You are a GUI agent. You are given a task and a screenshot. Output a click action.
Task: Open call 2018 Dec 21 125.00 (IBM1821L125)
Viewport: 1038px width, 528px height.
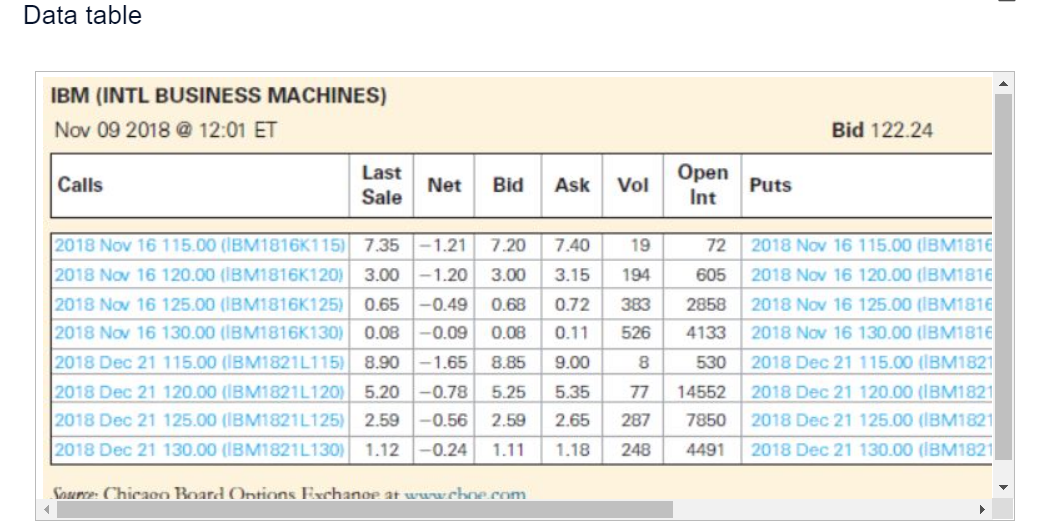(199, 420)
